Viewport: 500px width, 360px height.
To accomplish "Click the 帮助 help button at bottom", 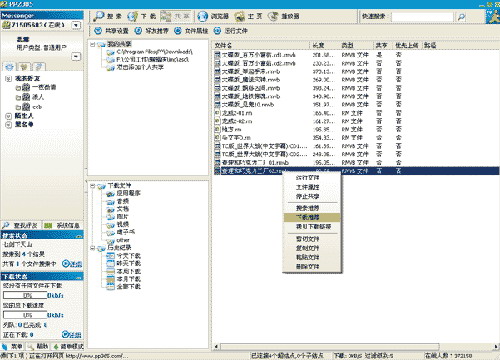I will tap(38, 346).
